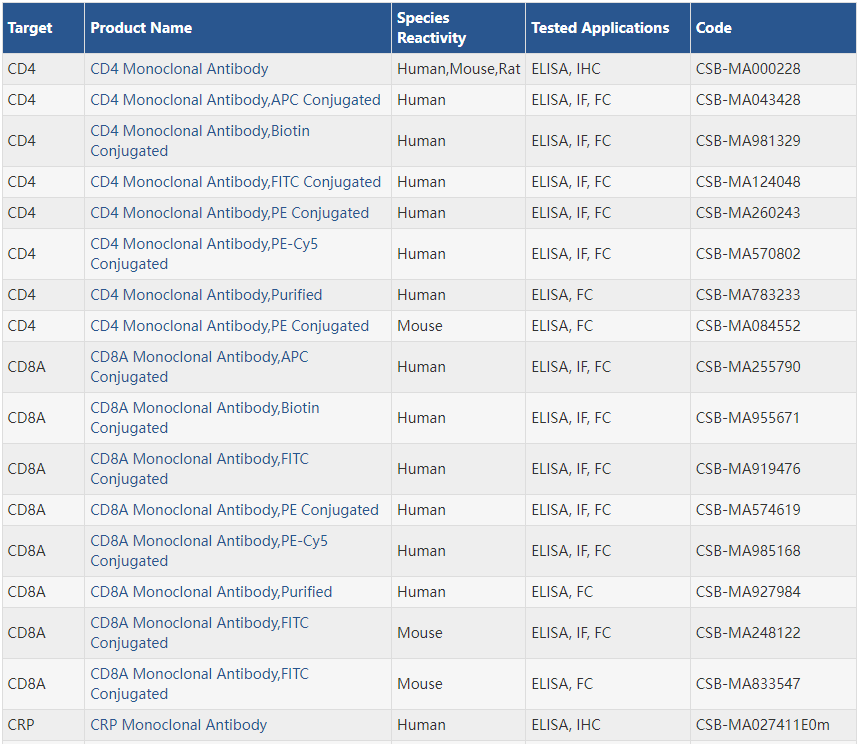Click the CSB-MA027411E0m code cell
This screenshot has width=860, height=744.
pos(762,725)
